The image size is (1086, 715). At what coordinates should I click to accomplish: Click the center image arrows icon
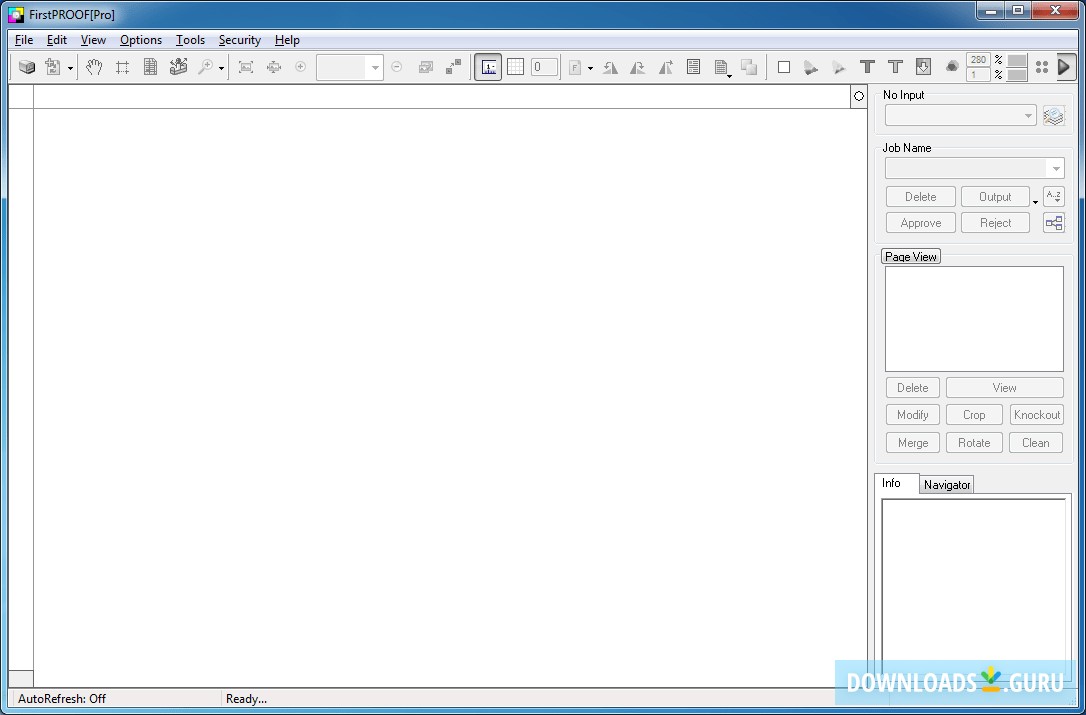click(x=274, y=67)
